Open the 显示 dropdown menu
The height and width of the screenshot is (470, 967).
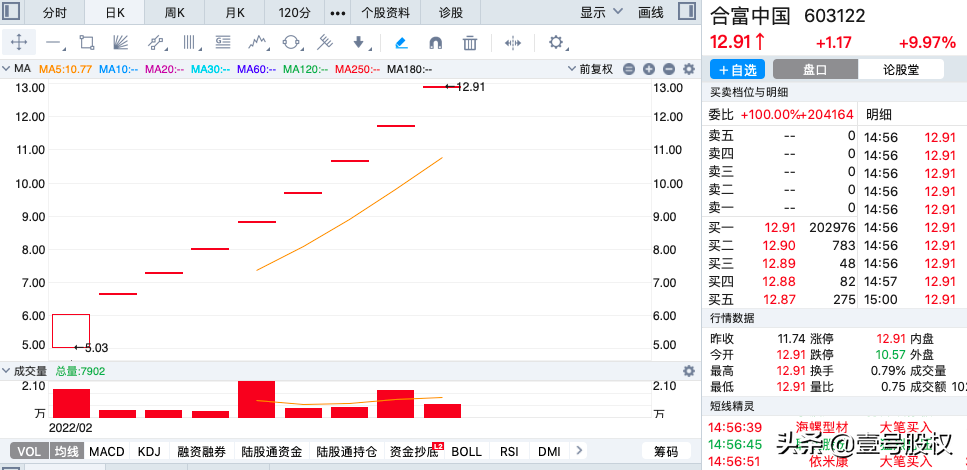602,12
